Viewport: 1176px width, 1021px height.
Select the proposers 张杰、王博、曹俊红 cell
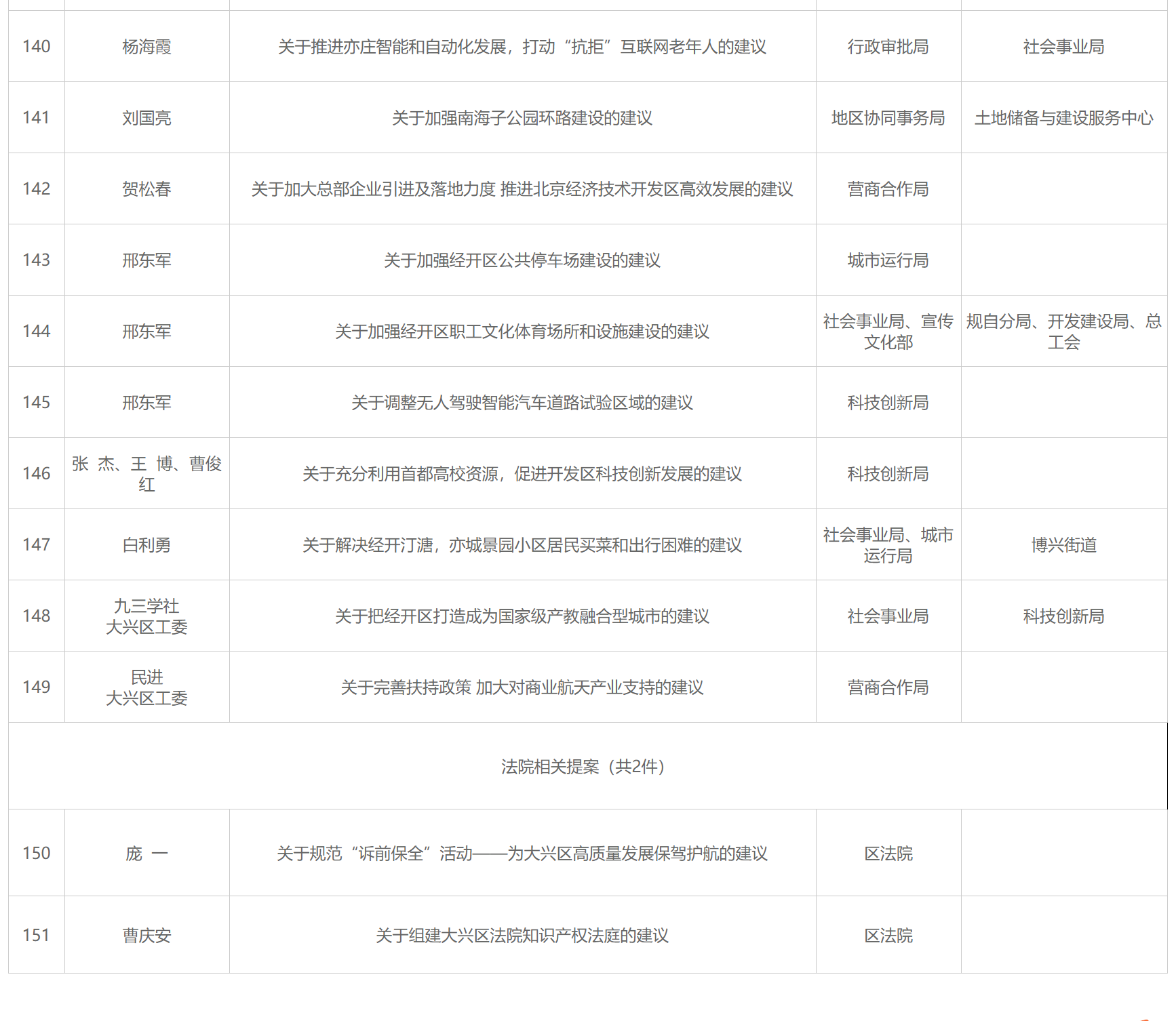146,473
